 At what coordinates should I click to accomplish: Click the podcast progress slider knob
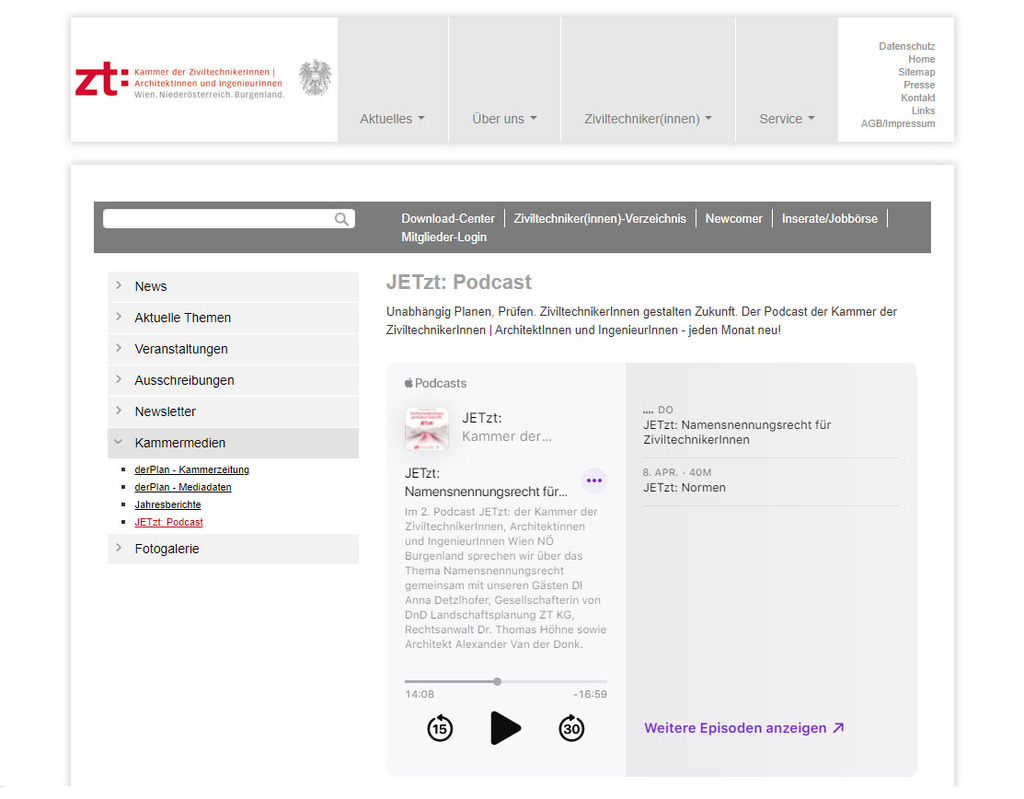497,681
